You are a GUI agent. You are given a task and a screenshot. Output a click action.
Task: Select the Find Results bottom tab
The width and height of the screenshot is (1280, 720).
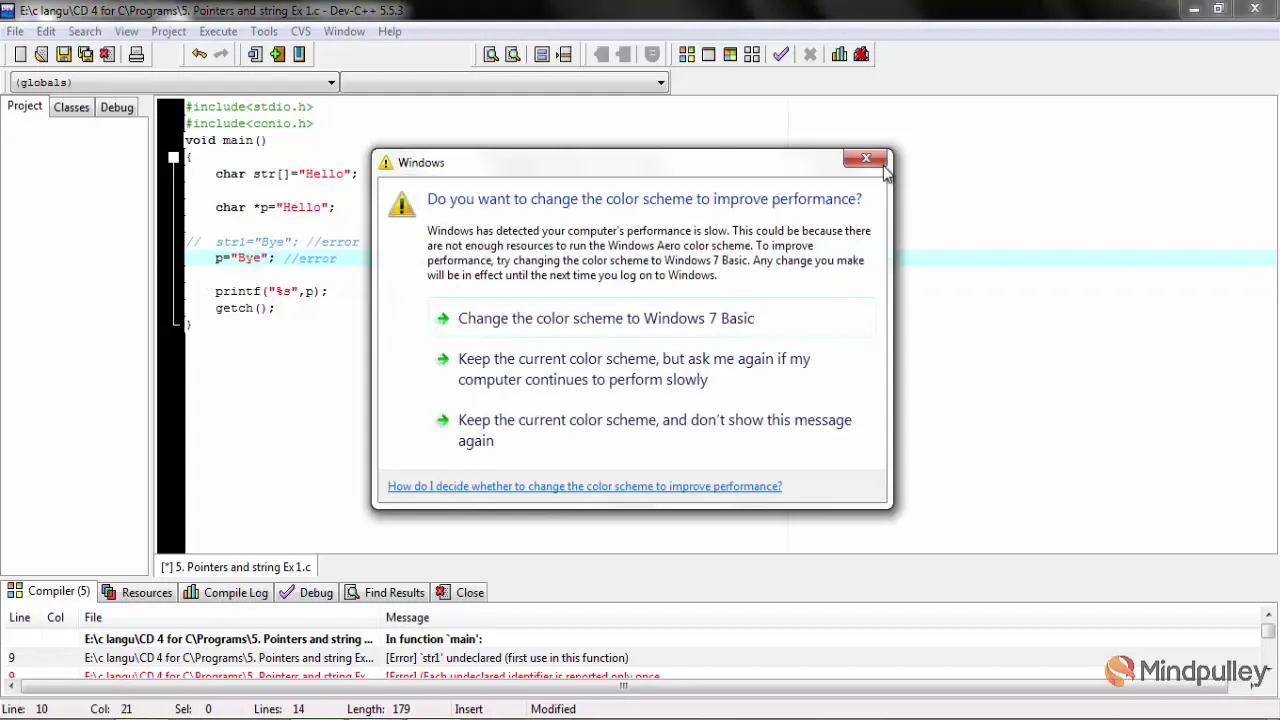[386, 593]
